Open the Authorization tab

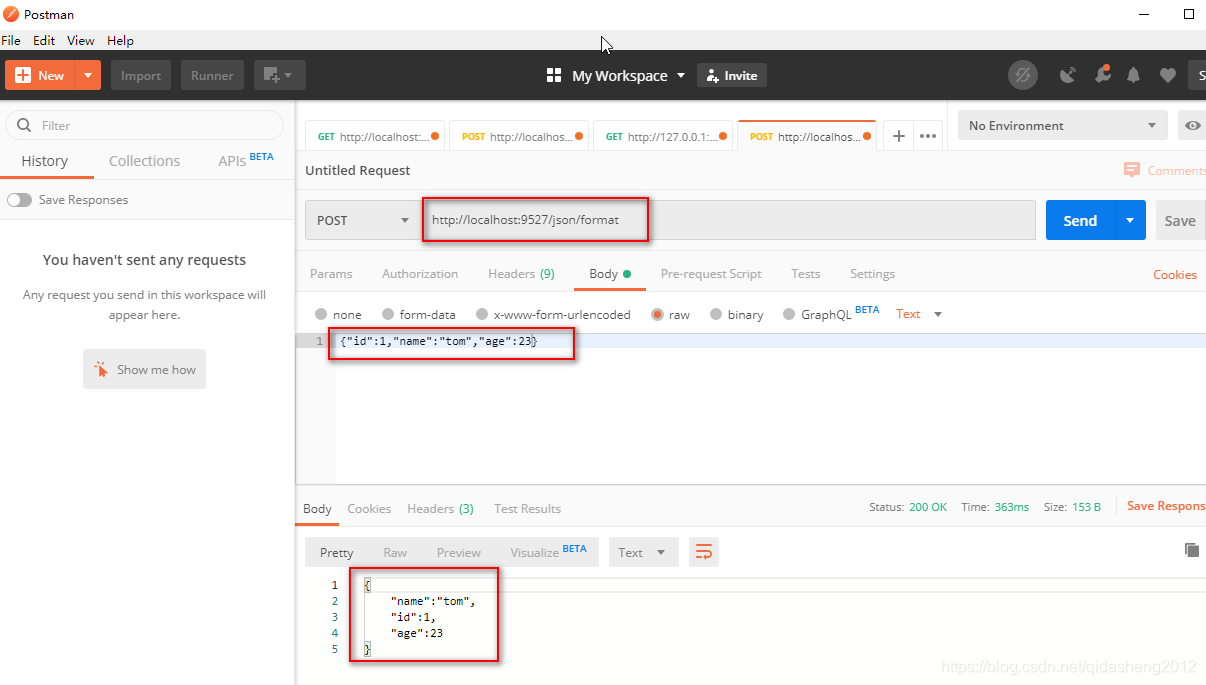pyautogui.click(x=420, y=274)
